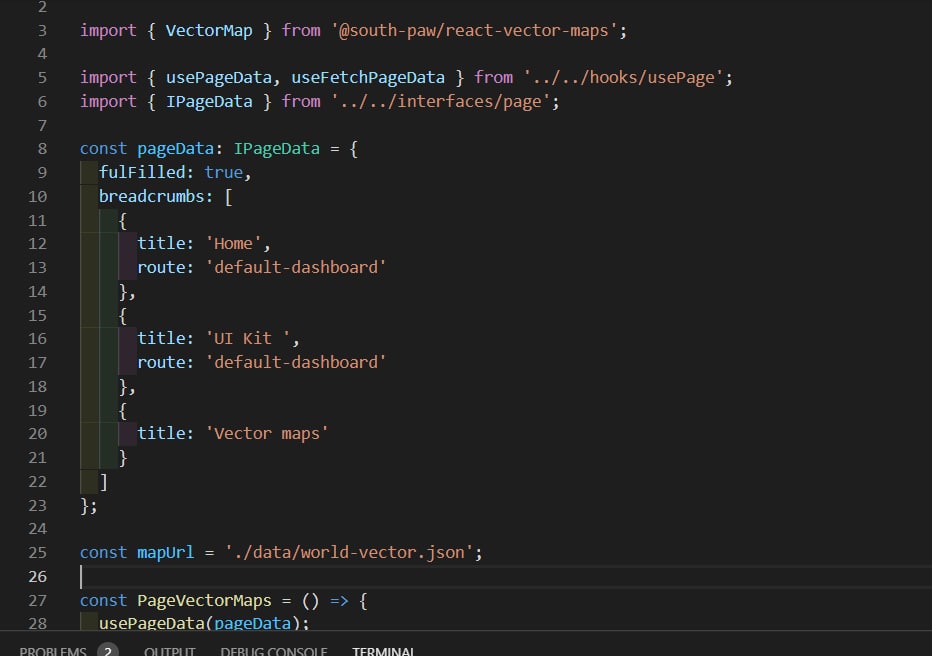Open the PROBLEMS panel tab

click(x=53, y=651)
